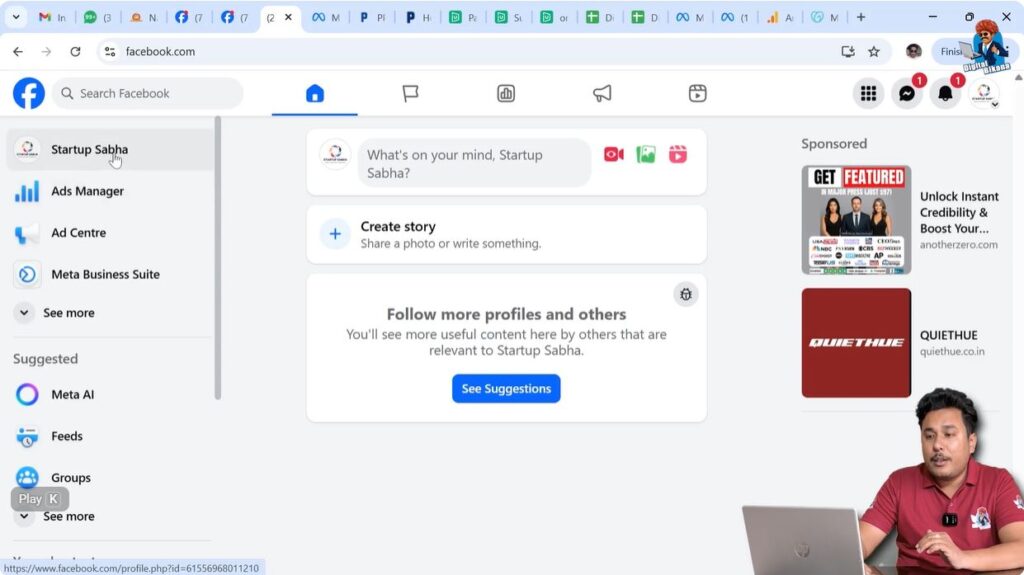This screenshot has width=1024, height=575.
Task: Reload the page
Action: 75,52
